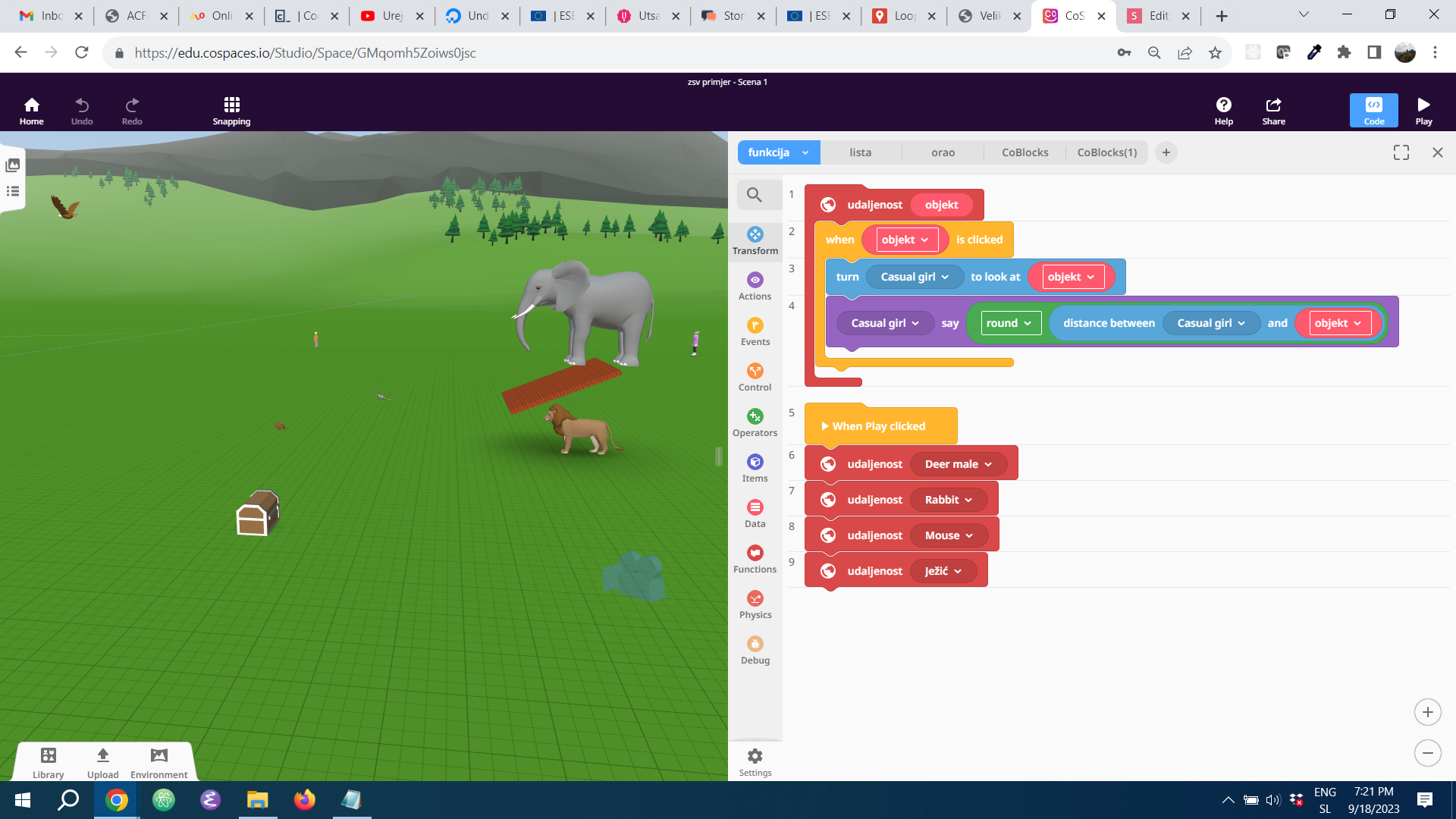Open the Events blocks category

point(755,331)
